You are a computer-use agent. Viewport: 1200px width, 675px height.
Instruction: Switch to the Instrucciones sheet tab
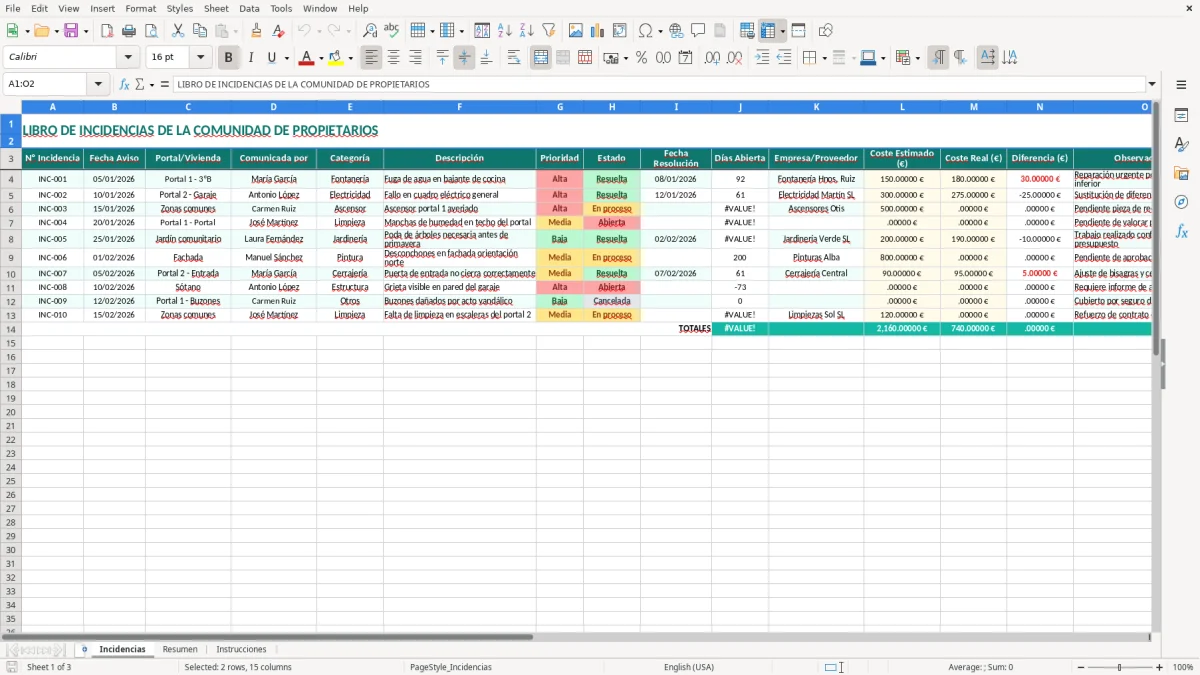click(241, 650)
